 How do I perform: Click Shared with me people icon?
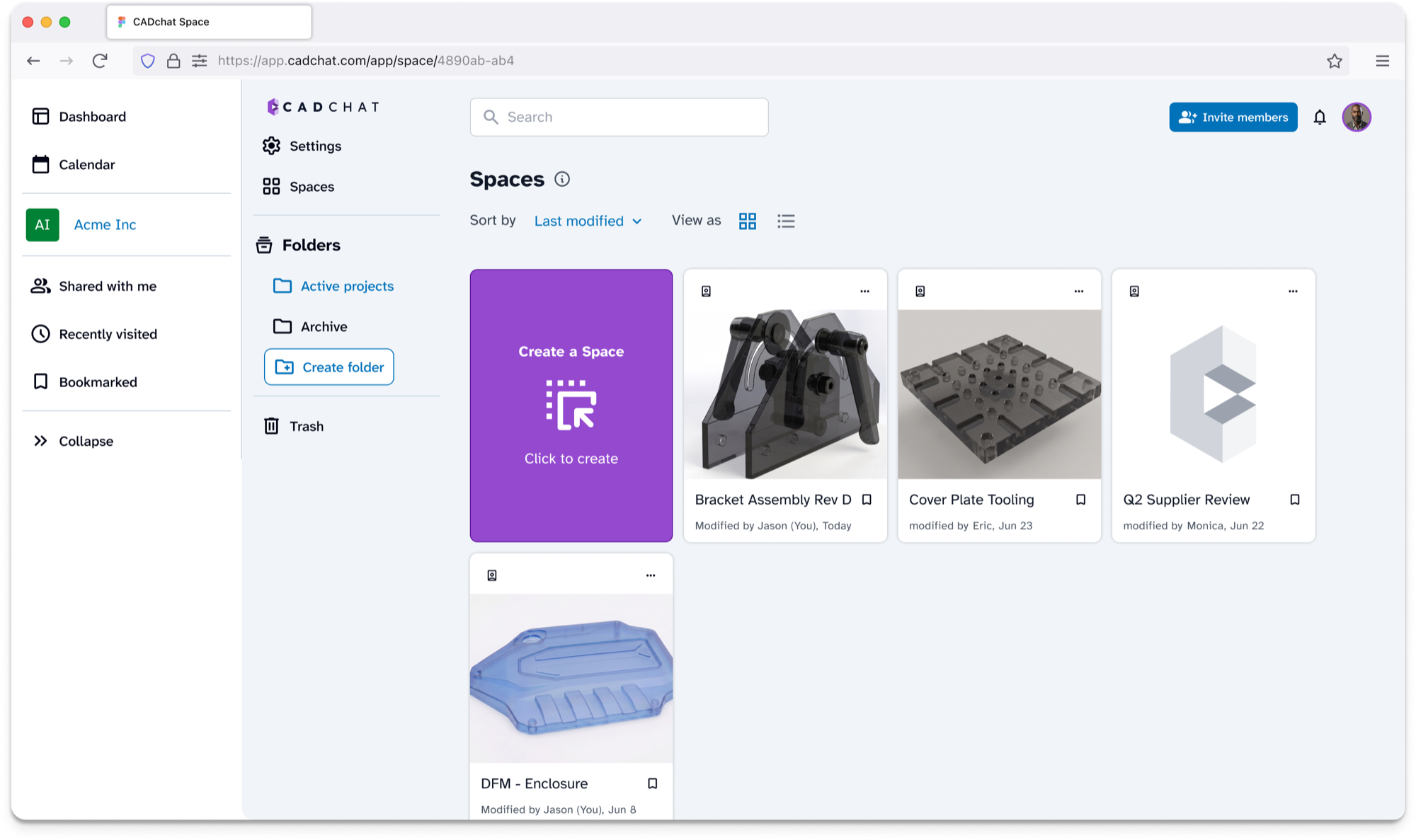[x=40, y=286]
